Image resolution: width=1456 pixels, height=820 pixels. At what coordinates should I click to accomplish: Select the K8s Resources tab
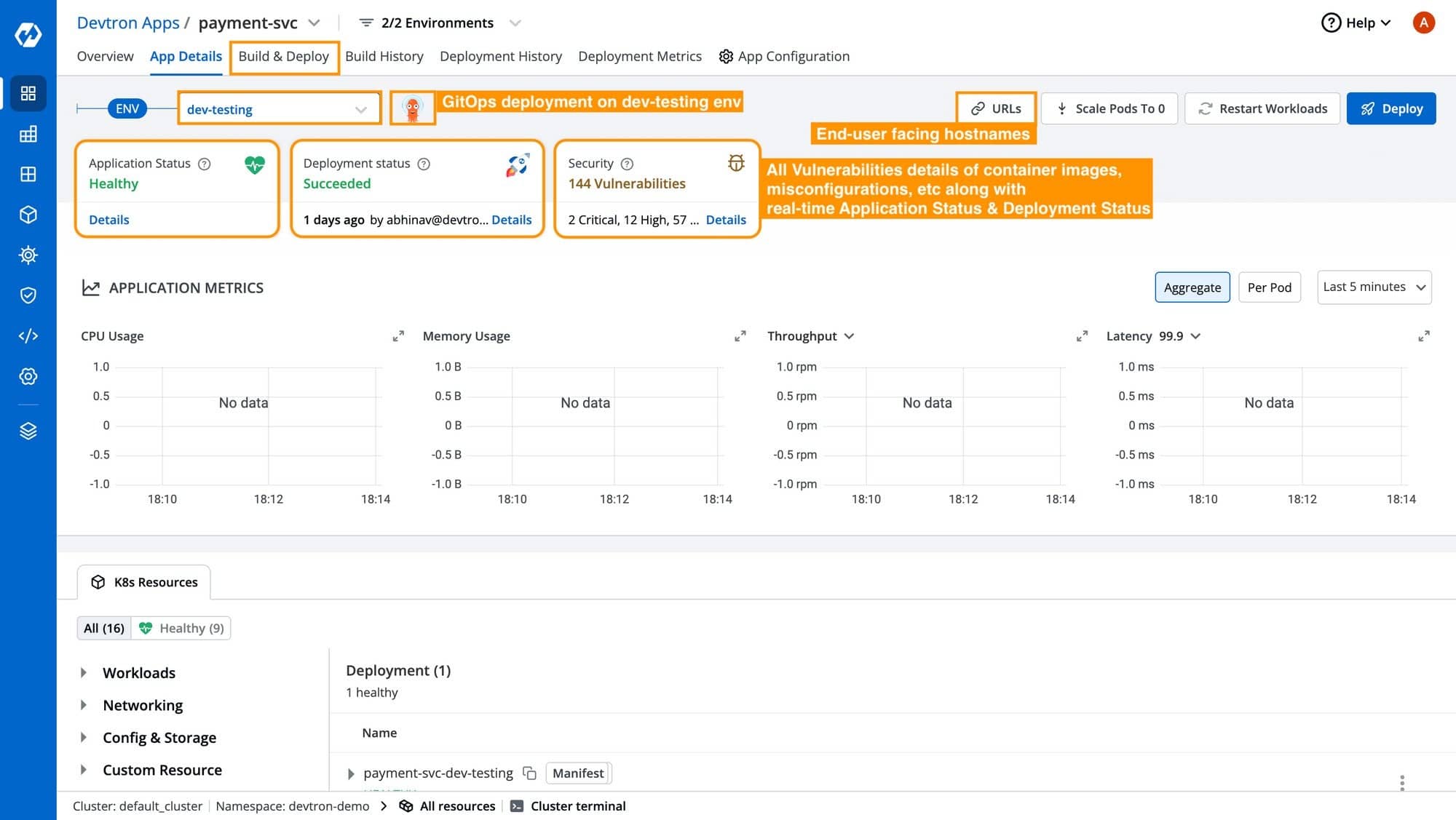click(144, 582)
